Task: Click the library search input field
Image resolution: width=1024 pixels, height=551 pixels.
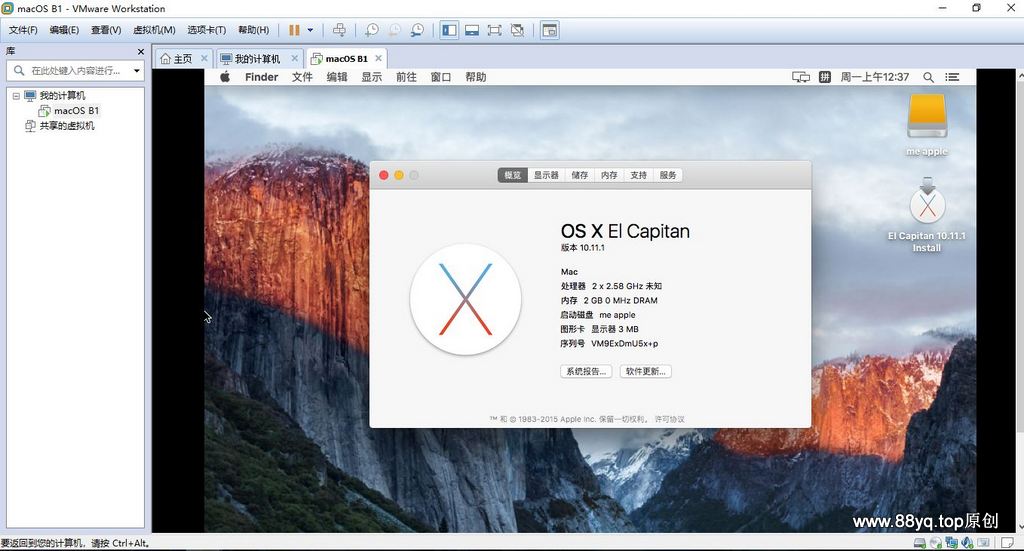Action: [75, 71]
